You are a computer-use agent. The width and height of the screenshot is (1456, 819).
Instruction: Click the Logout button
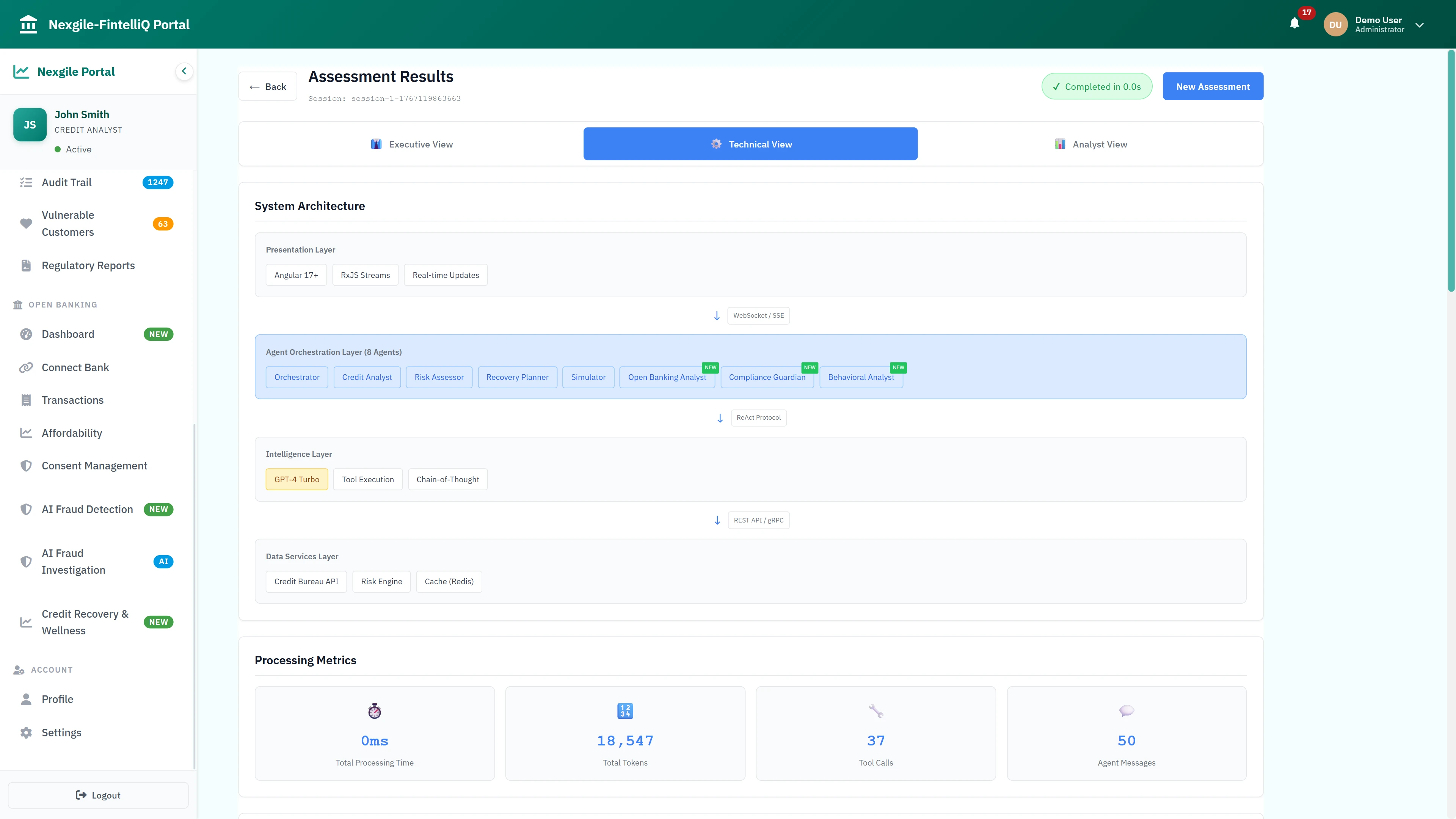98,795
